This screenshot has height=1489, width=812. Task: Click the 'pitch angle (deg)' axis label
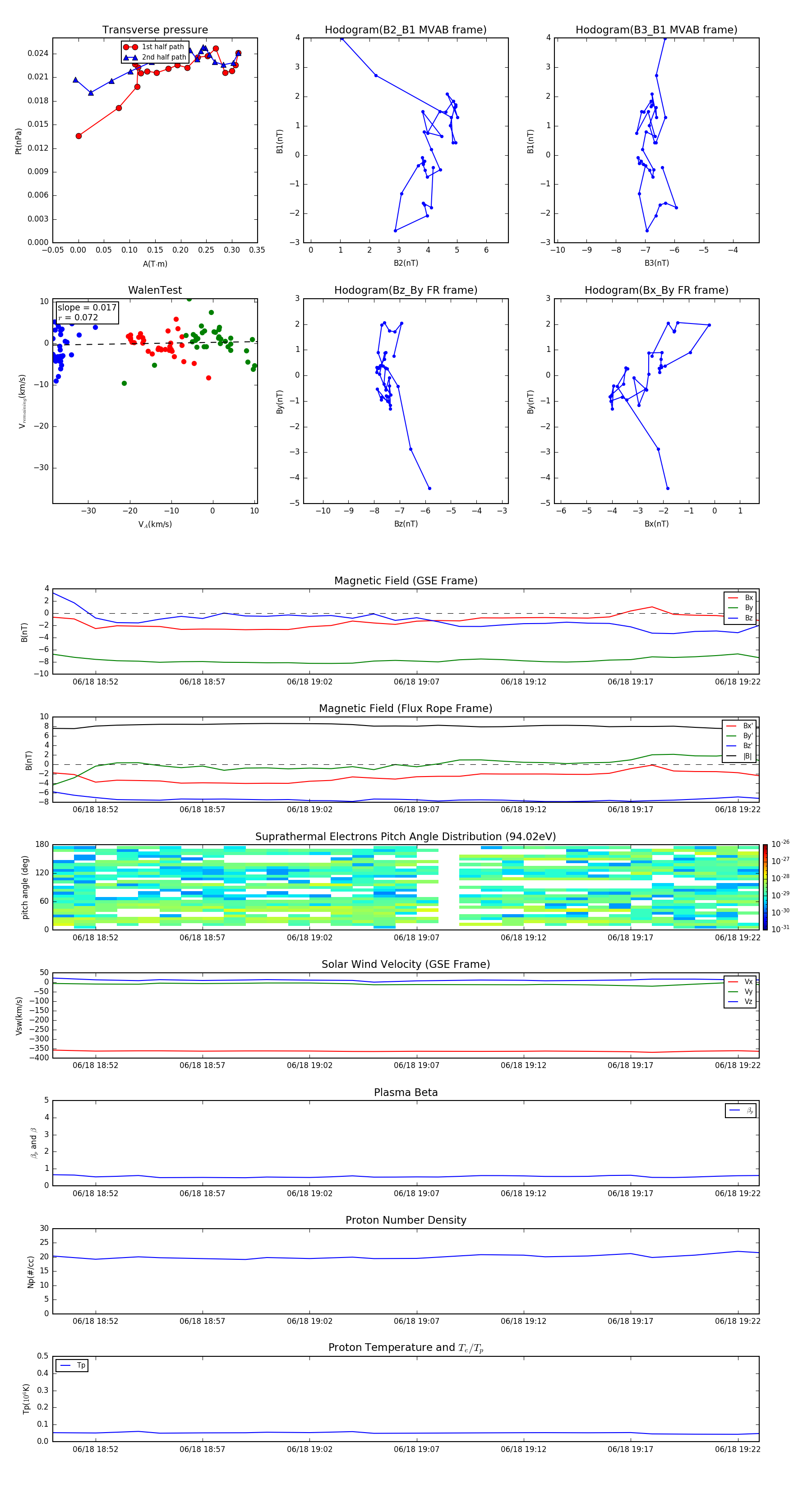pyautogui.click(x=25, y=887)
